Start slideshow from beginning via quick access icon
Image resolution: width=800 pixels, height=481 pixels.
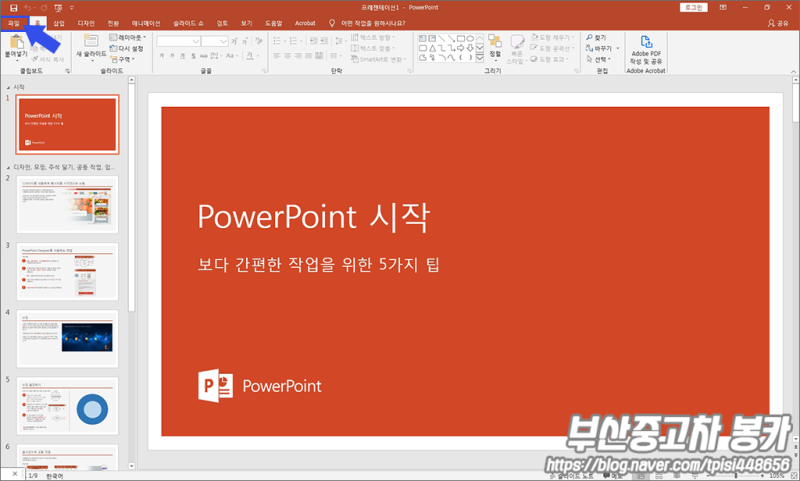58,8
